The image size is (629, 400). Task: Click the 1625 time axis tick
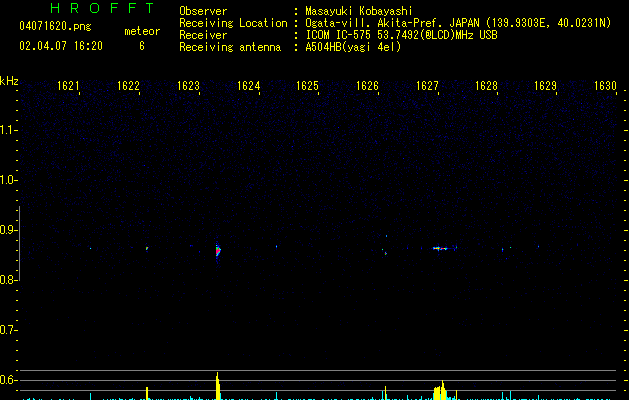coord(307,86)
